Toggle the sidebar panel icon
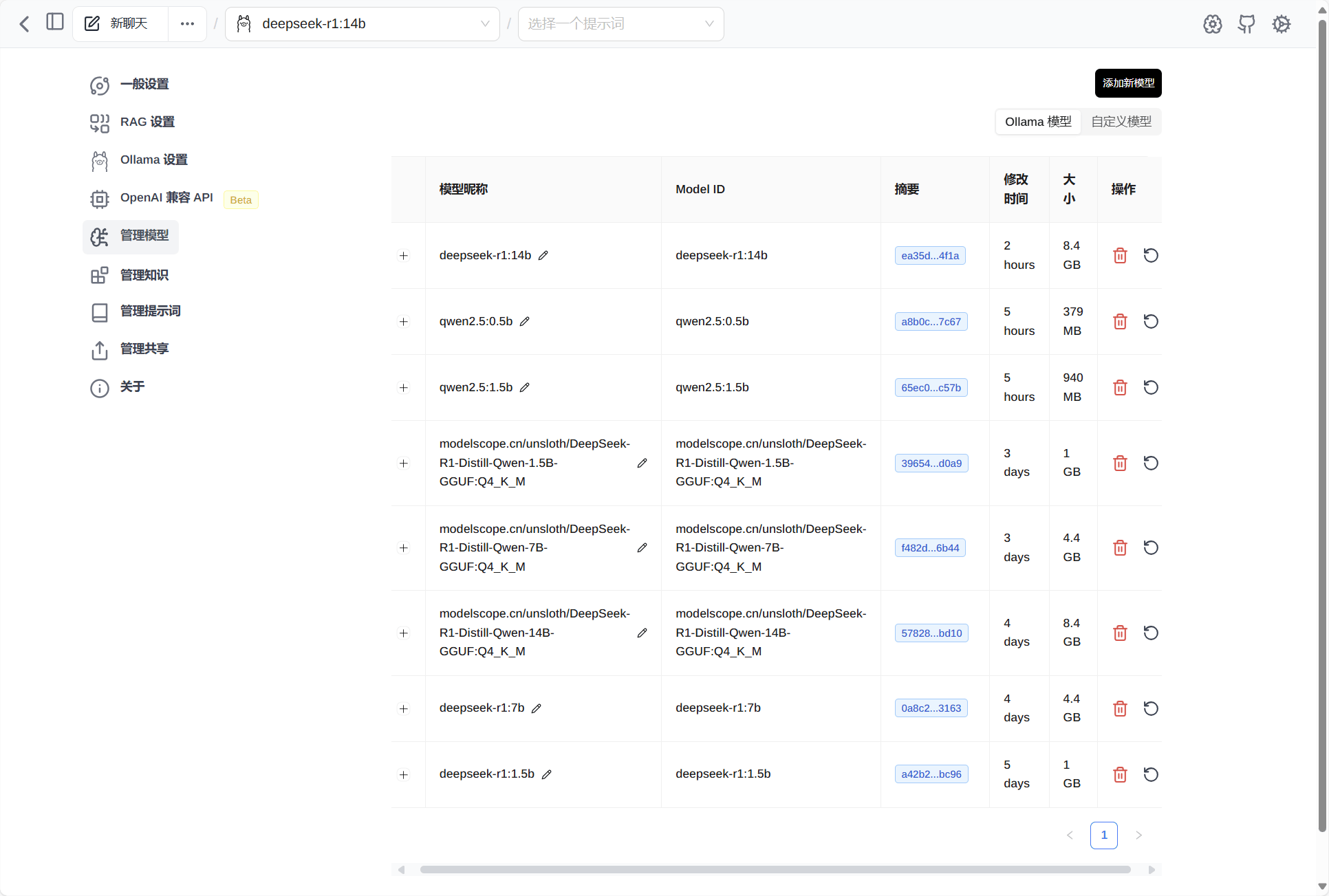Screen dimensions: 1329x896 pos(55,23)
